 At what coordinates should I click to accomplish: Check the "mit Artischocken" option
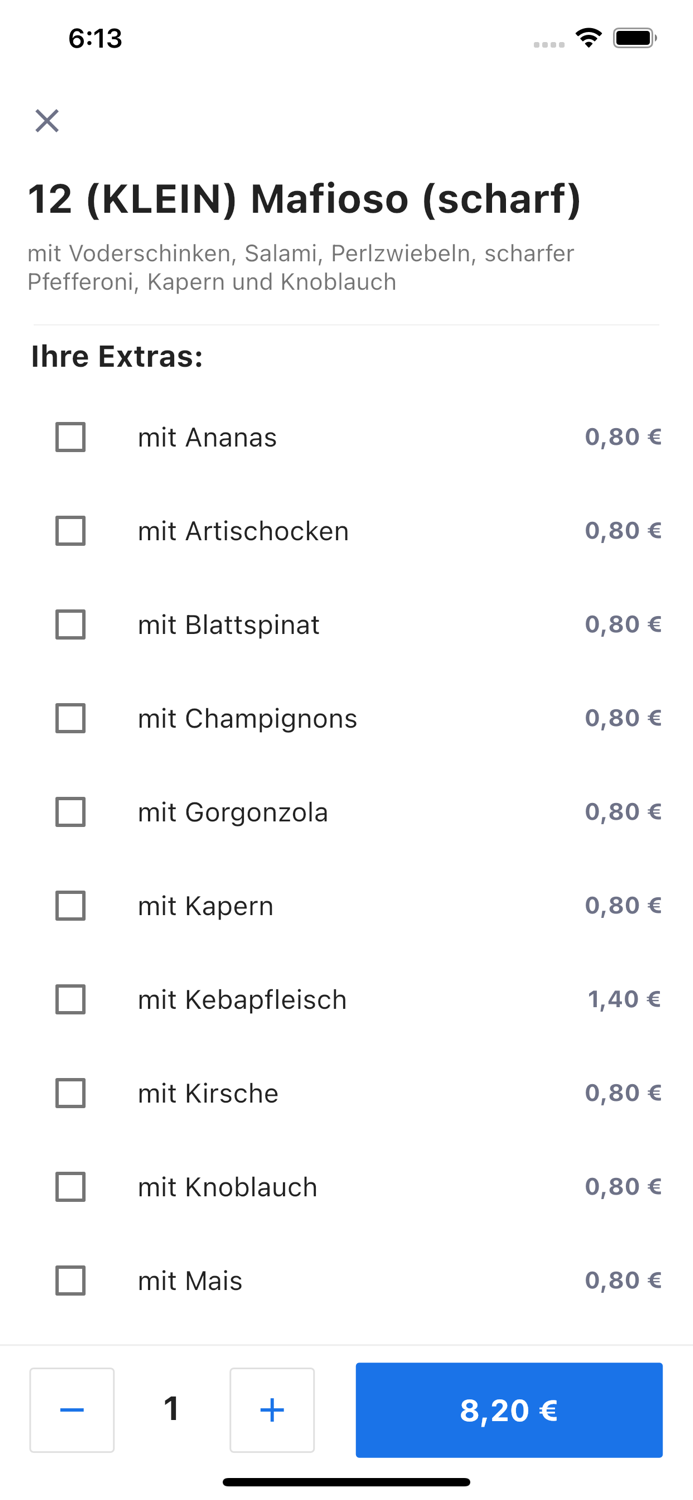click(x=70, y=531)
